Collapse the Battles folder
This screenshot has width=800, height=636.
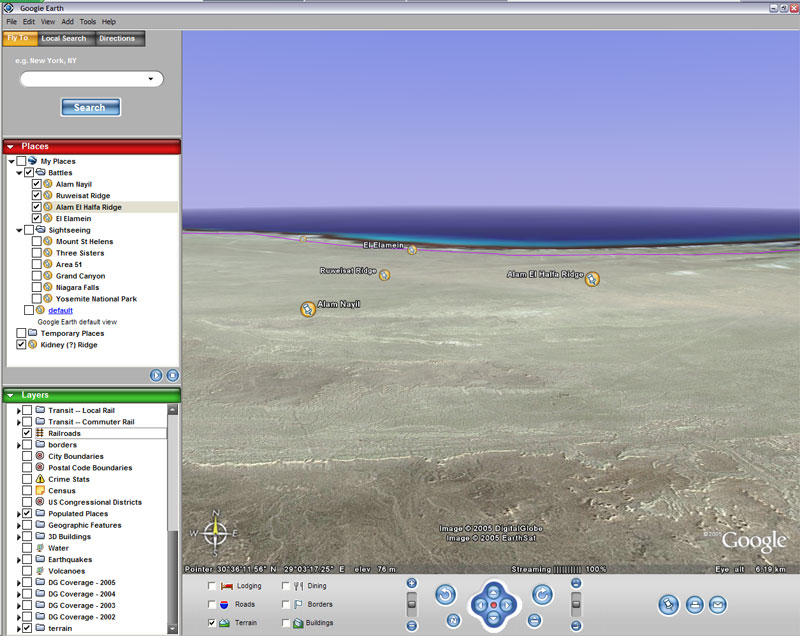tap(19, 173)
